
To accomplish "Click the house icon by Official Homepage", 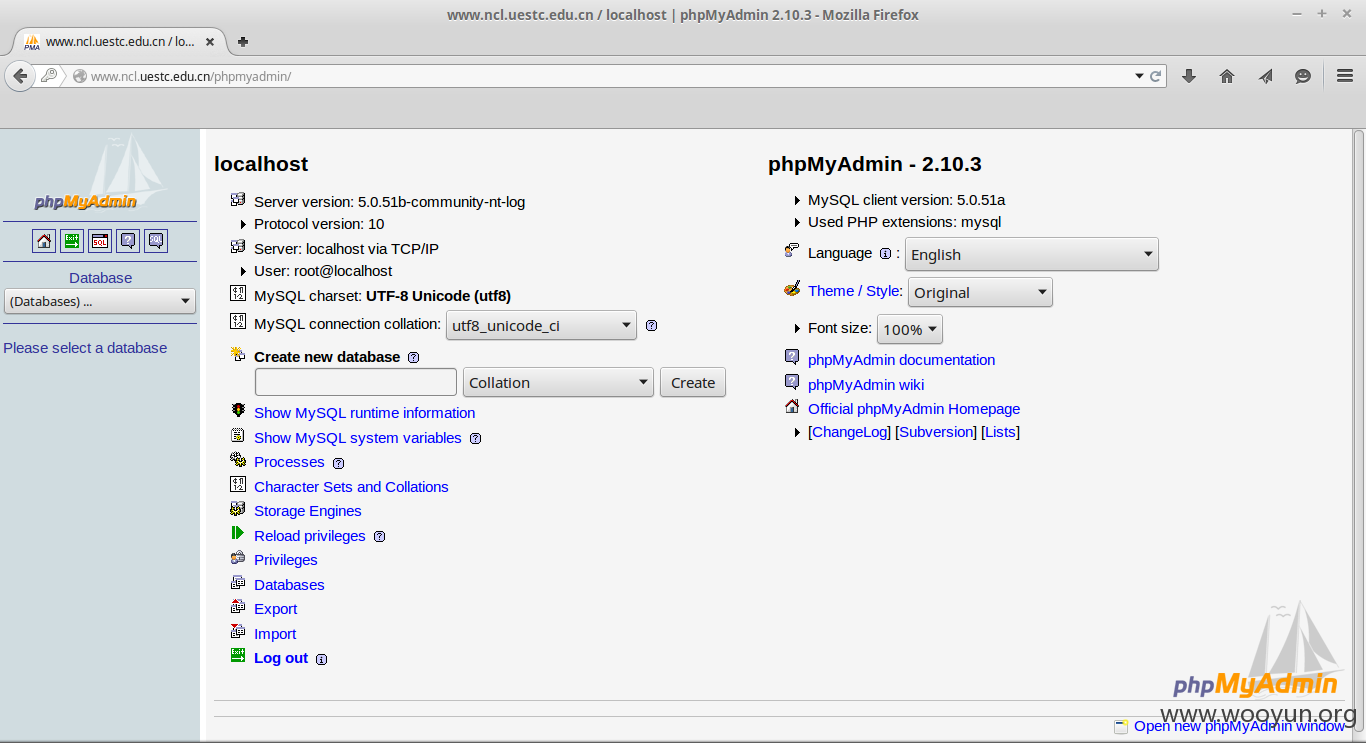I will [x=792, y=407].
